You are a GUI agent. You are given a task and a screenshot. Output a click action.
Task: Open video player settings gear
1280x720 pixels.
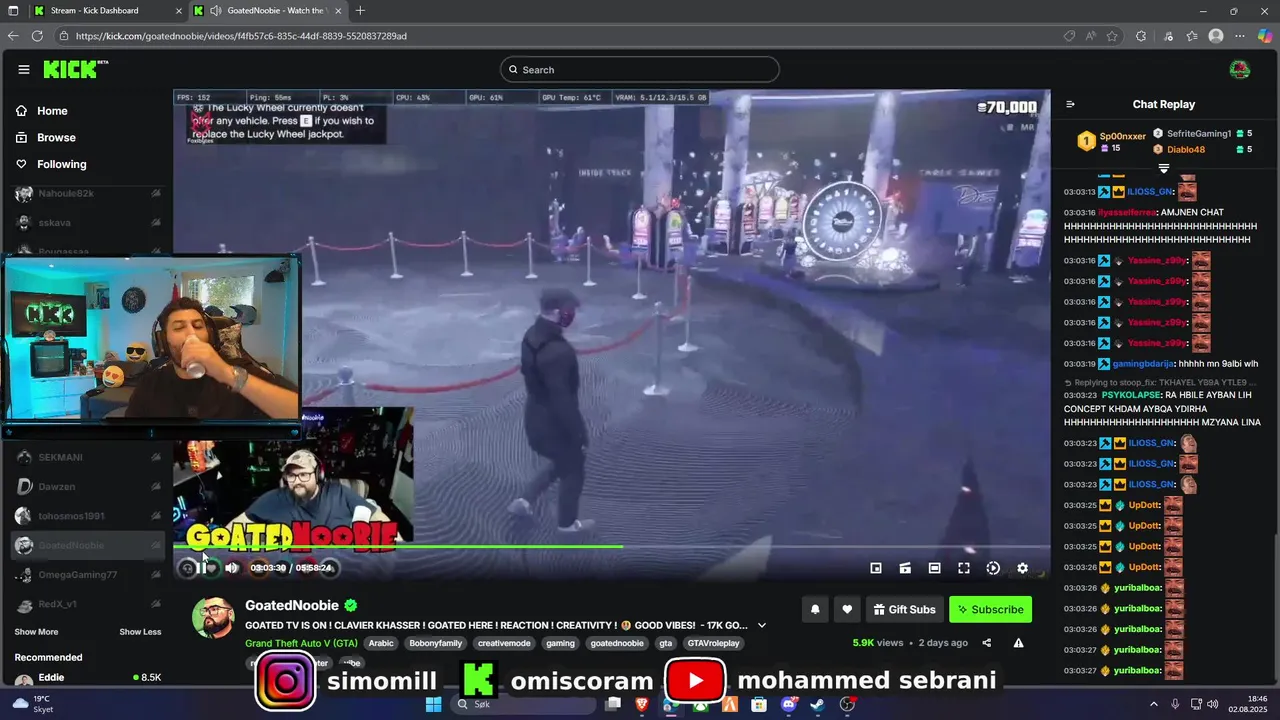click(x=1022, y=568)
